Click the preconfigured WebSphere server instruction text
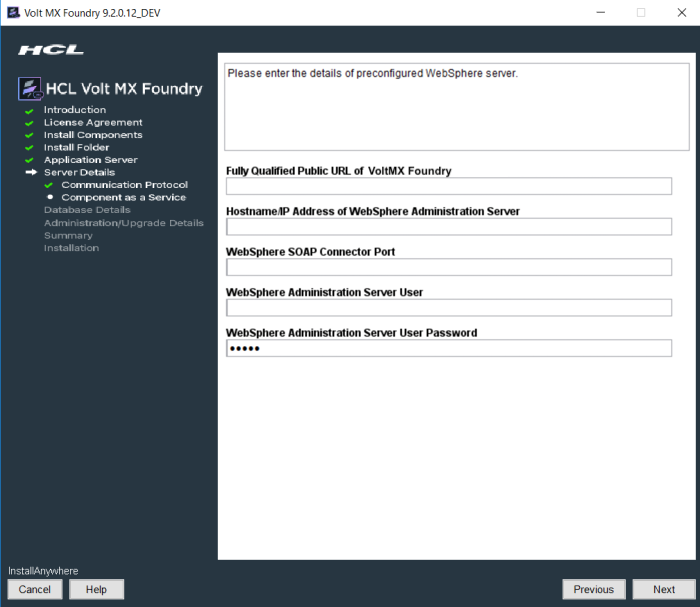This screenshot has height=607, width=700. point(373,73)
